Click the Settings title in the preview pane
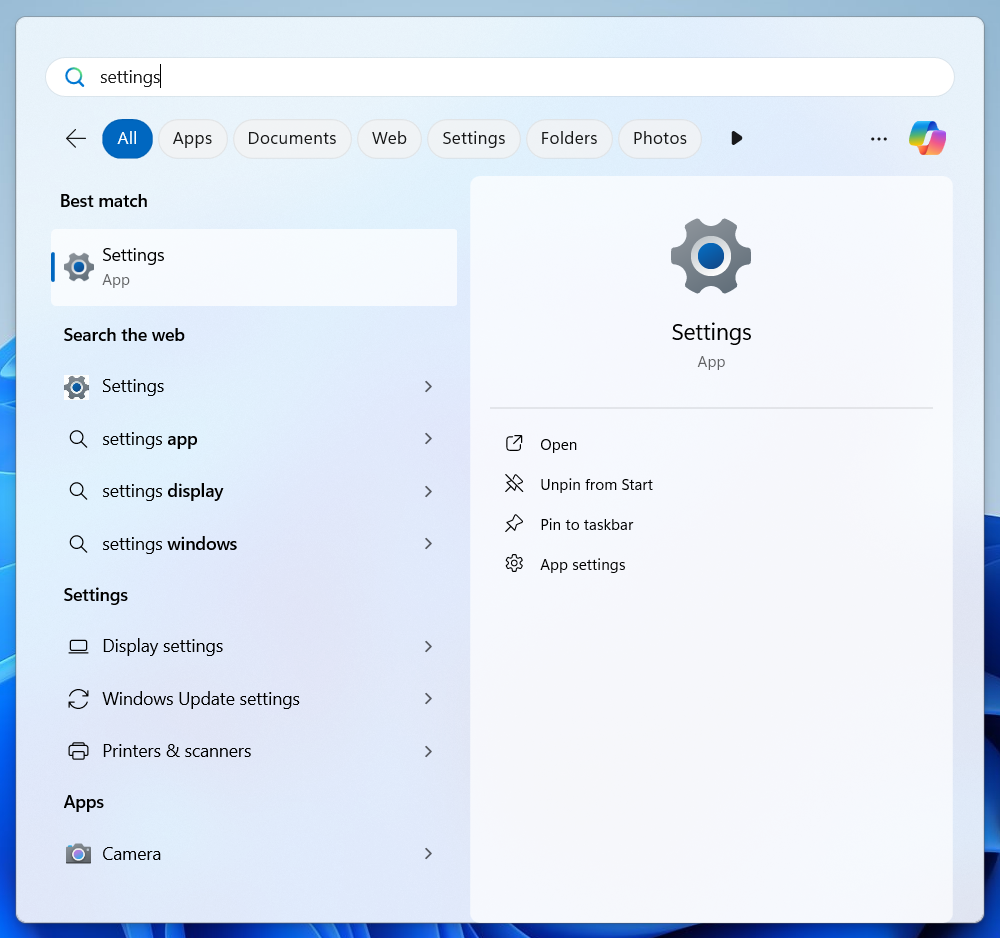This screenshot has height=938, width=1000. [711, 332]
